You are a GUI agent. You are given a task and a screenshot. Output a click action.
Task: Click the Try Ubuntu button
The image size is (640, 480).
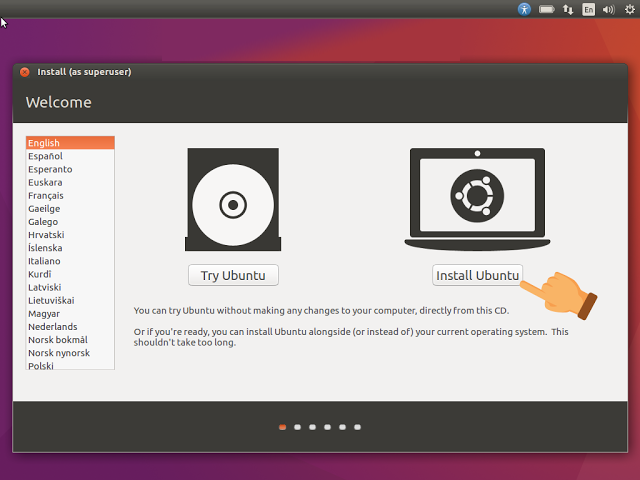pyautogui.click(x=233, y=276)
